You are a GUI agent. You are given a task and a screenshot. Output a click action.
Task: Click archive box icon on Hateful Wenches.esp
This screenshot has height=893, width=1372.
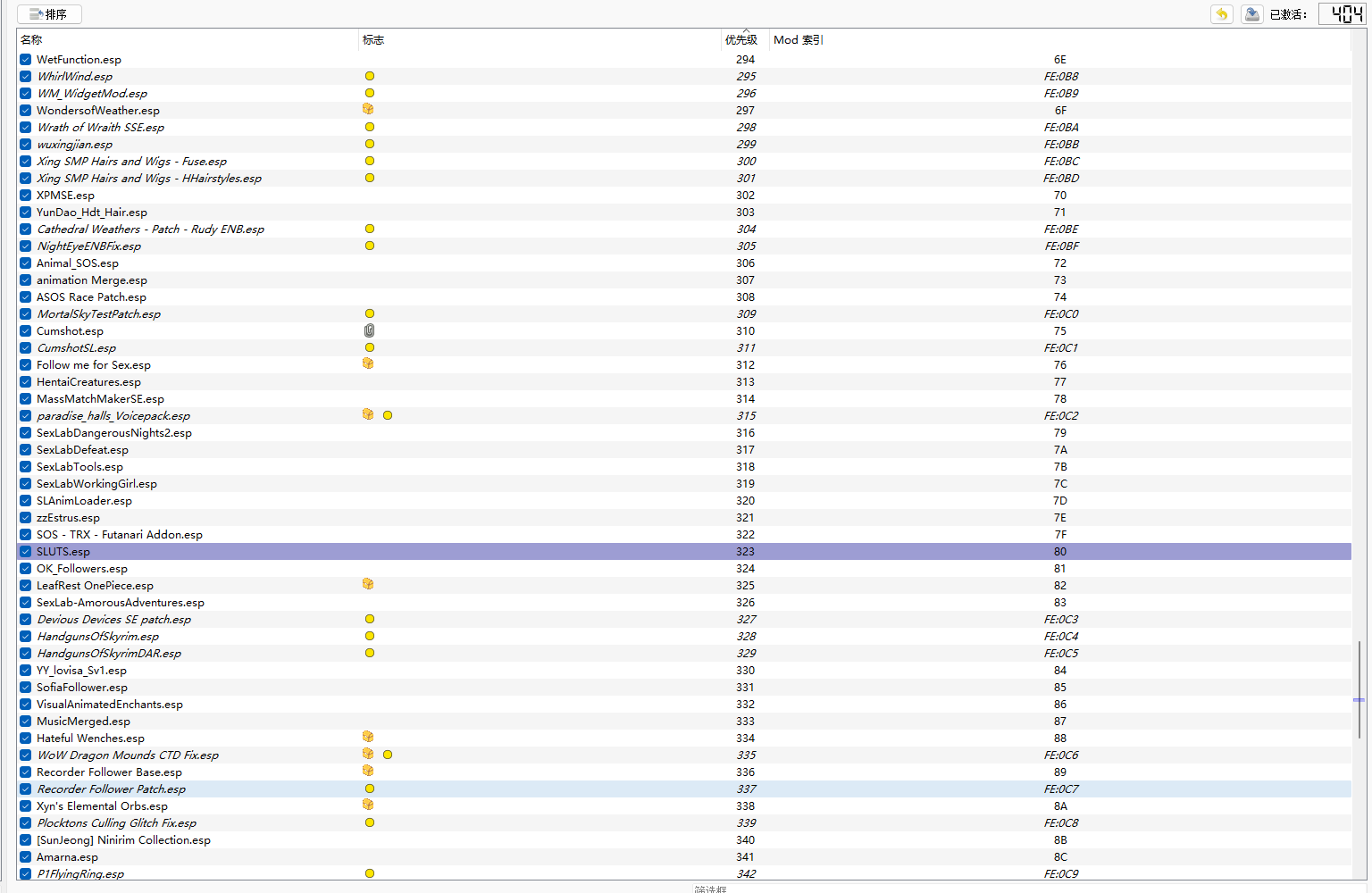(368, 737)
